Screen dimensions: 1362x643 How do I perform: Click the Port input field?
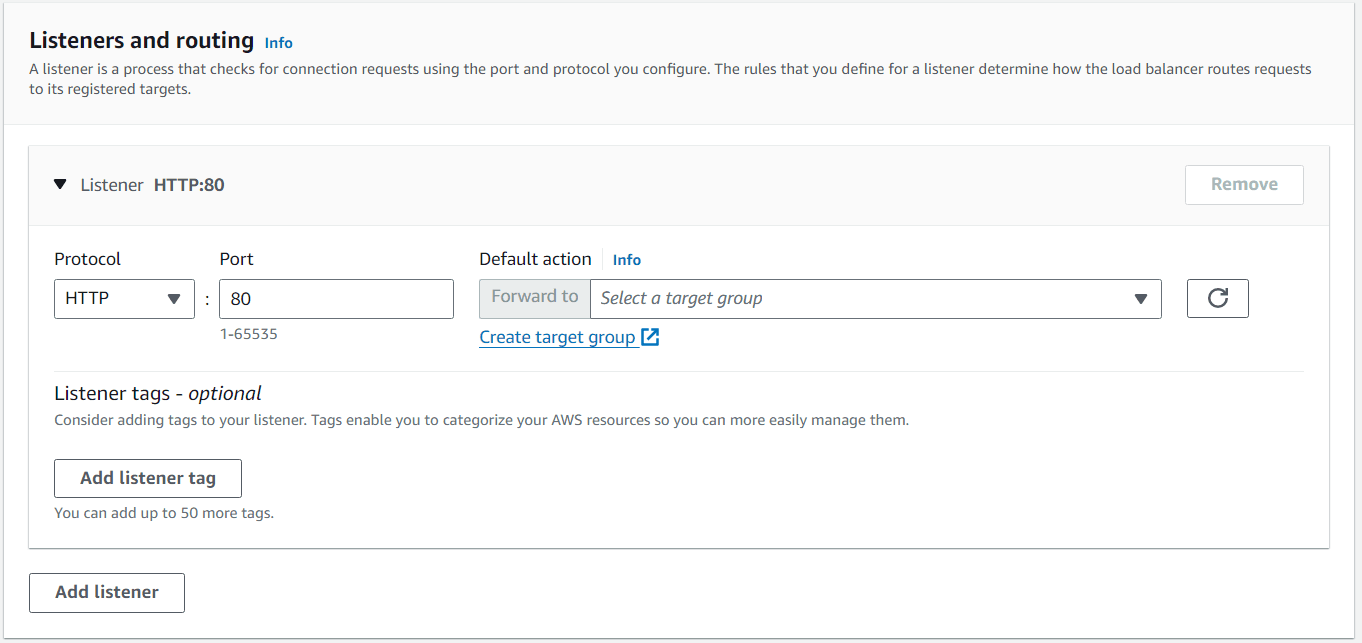336,298
